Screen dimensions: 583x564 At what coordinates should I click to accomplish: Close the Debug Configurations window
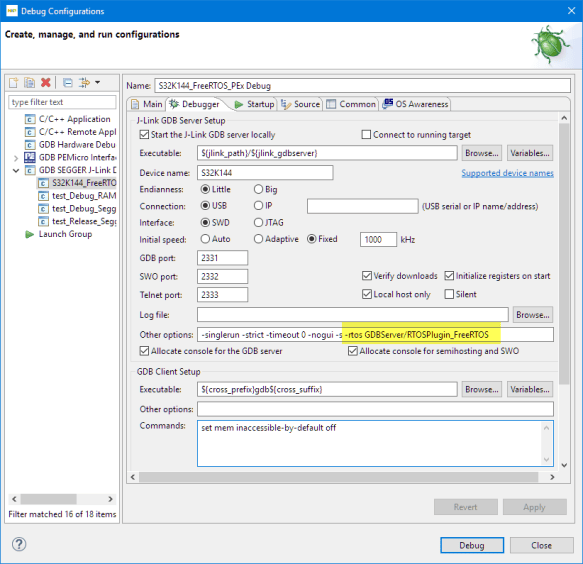pyautogui.click(x=571, y=11)
